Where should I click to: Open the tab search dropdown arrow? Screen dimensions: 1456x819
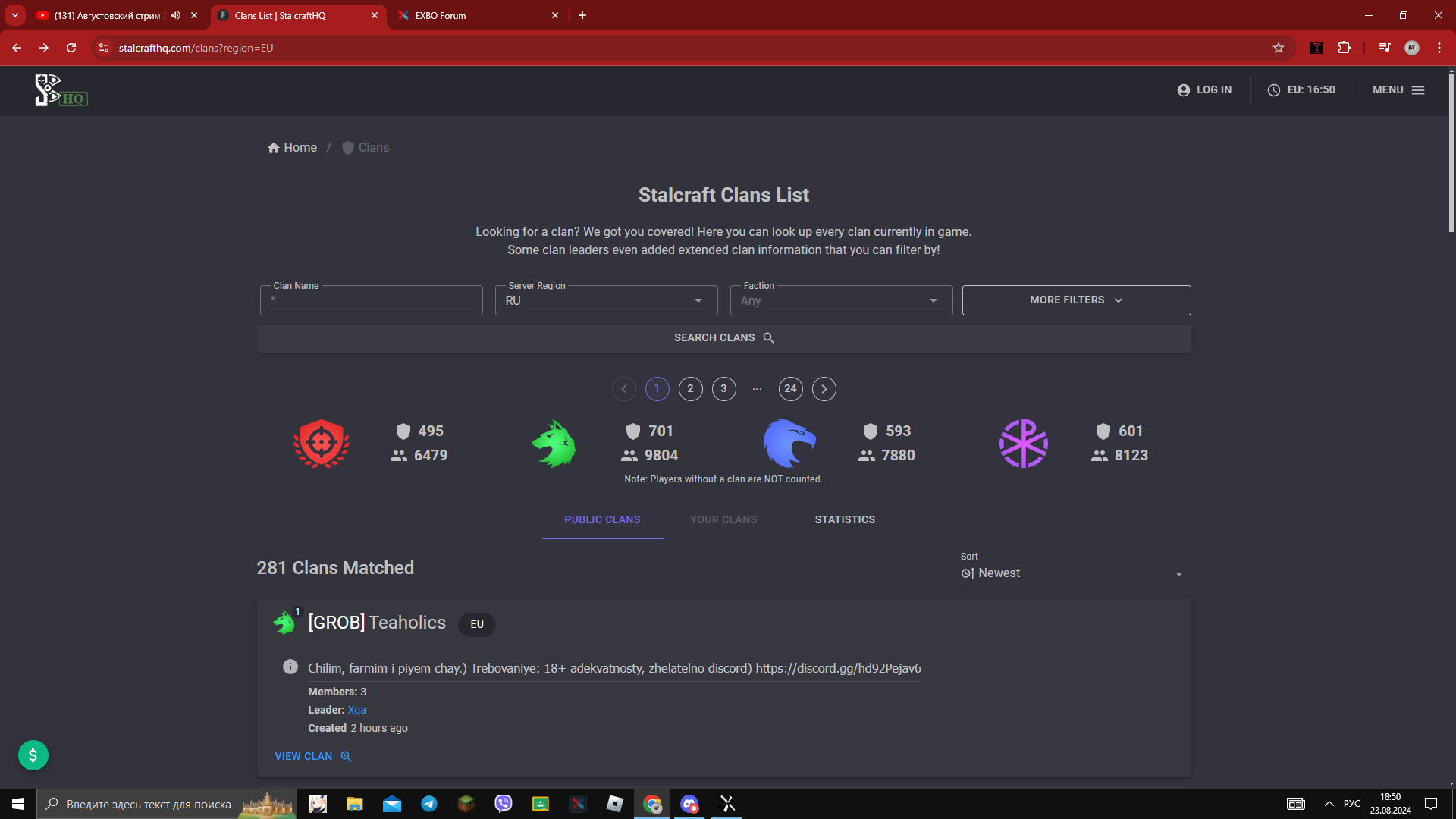click(15, 15)
